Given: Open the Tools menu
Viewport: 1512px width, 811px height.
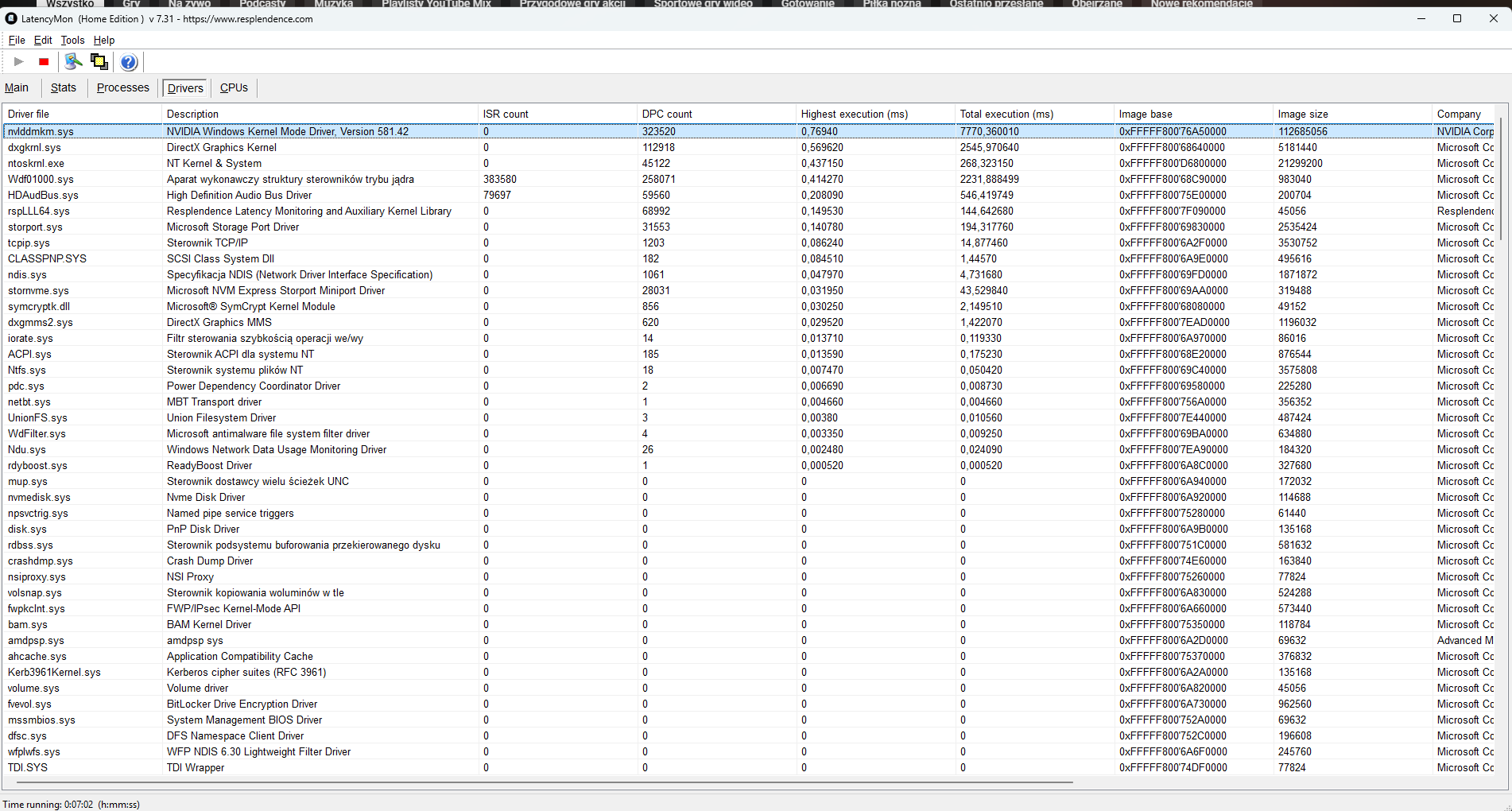Looking at the screenshot, I should (x=72, y=40).
